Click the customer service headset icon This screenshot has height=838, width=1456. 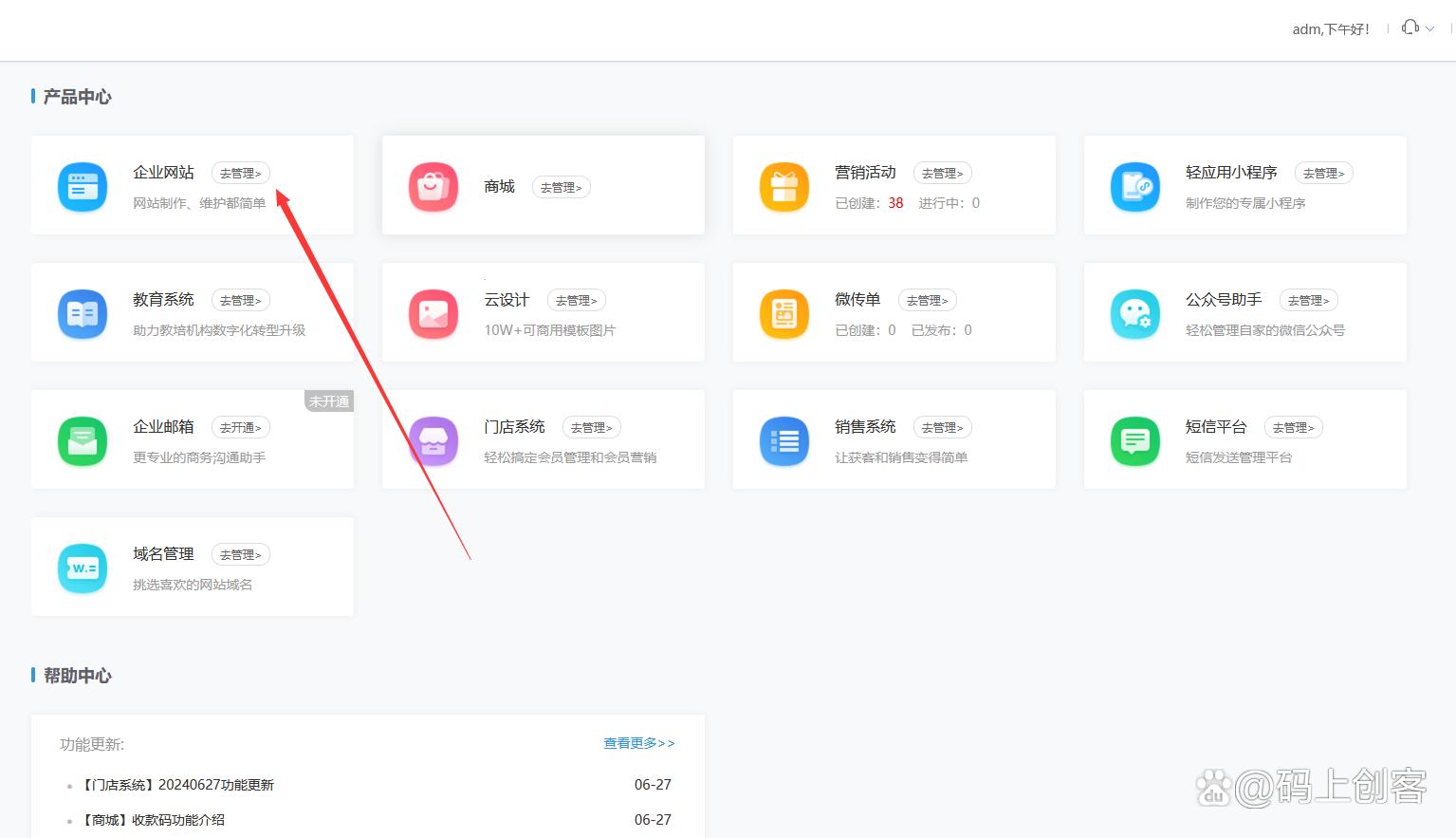(x=1410, y=28)
